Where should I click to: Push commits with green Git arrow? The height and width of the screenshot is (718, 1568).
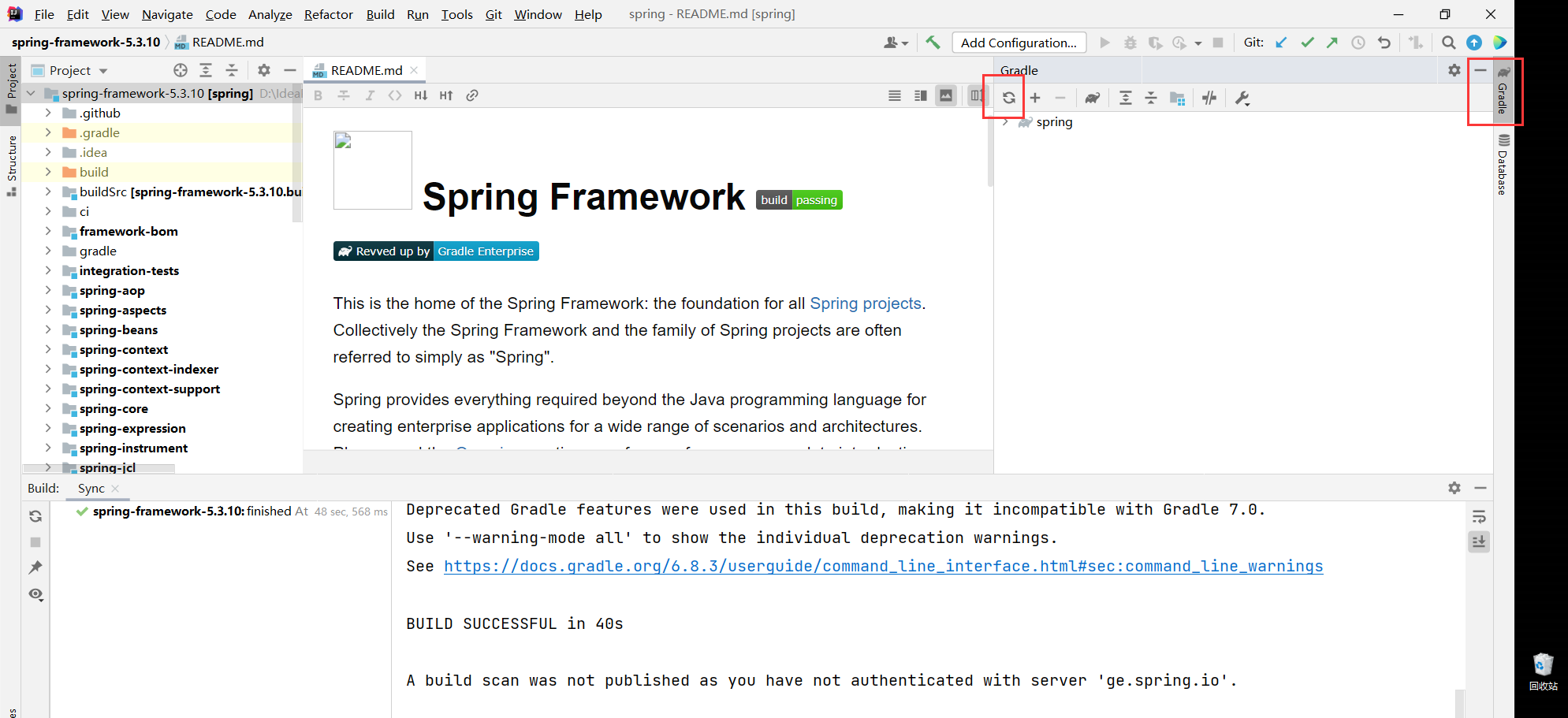point(1332,43)
